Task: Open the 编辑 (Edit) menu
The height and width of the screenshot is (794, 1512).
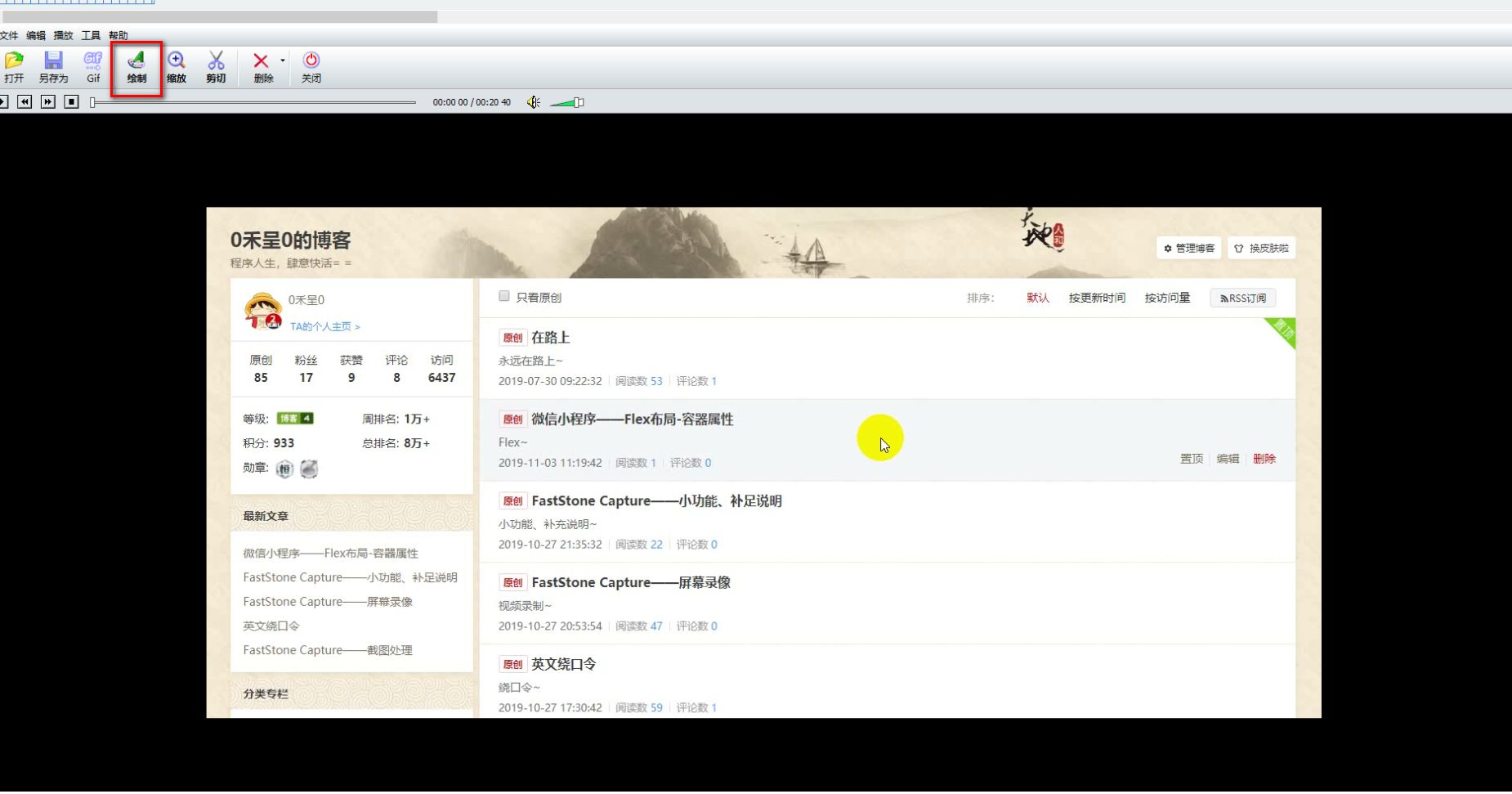Action: pos(36,35)
